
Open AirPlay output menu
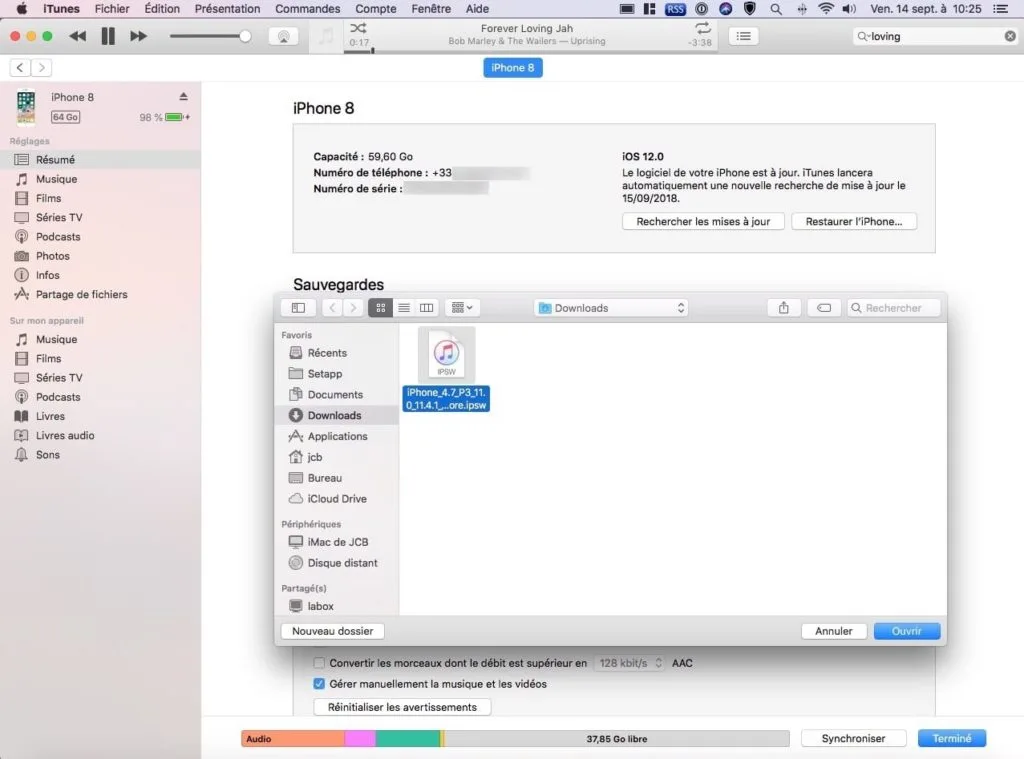[x=283, y=37]
